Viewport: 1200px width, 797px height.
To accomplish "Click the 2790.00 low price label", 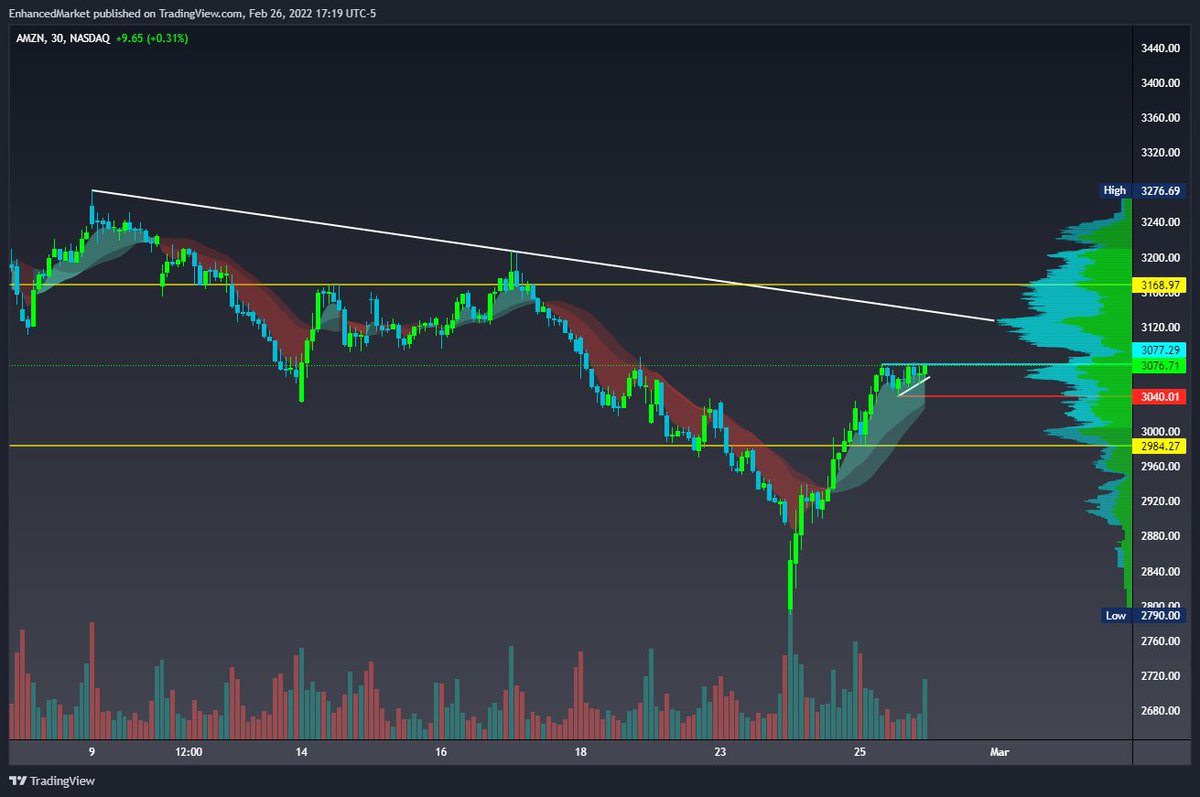I will point(1161,616).
